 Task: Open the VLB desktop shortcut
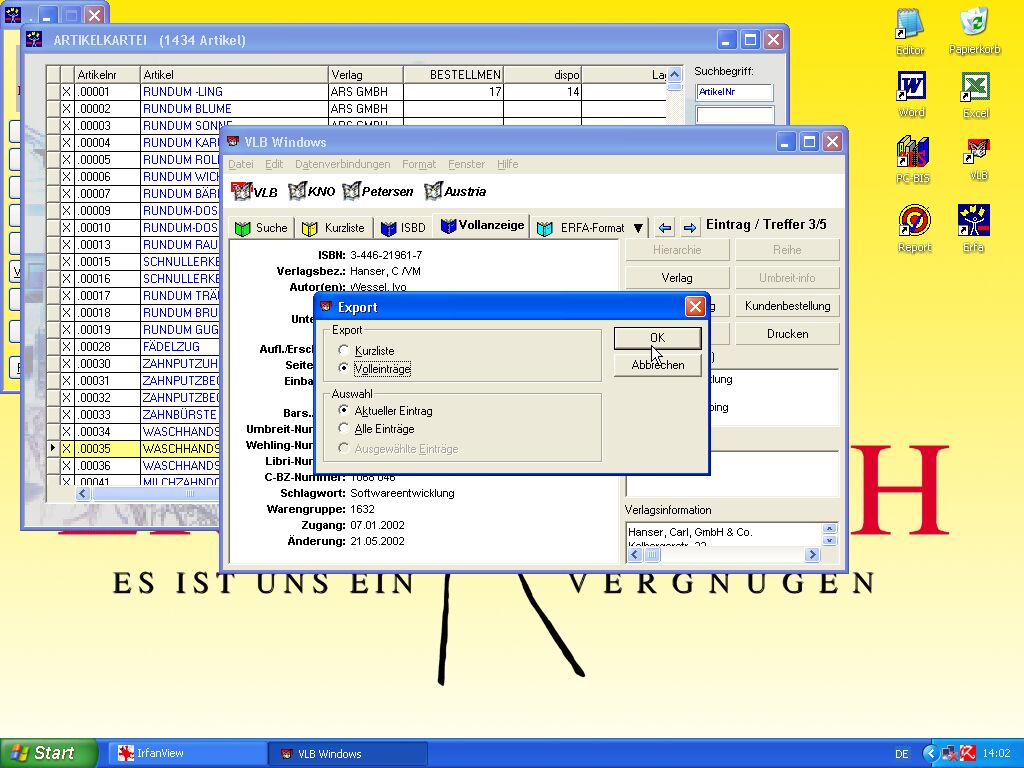(978, 159)
